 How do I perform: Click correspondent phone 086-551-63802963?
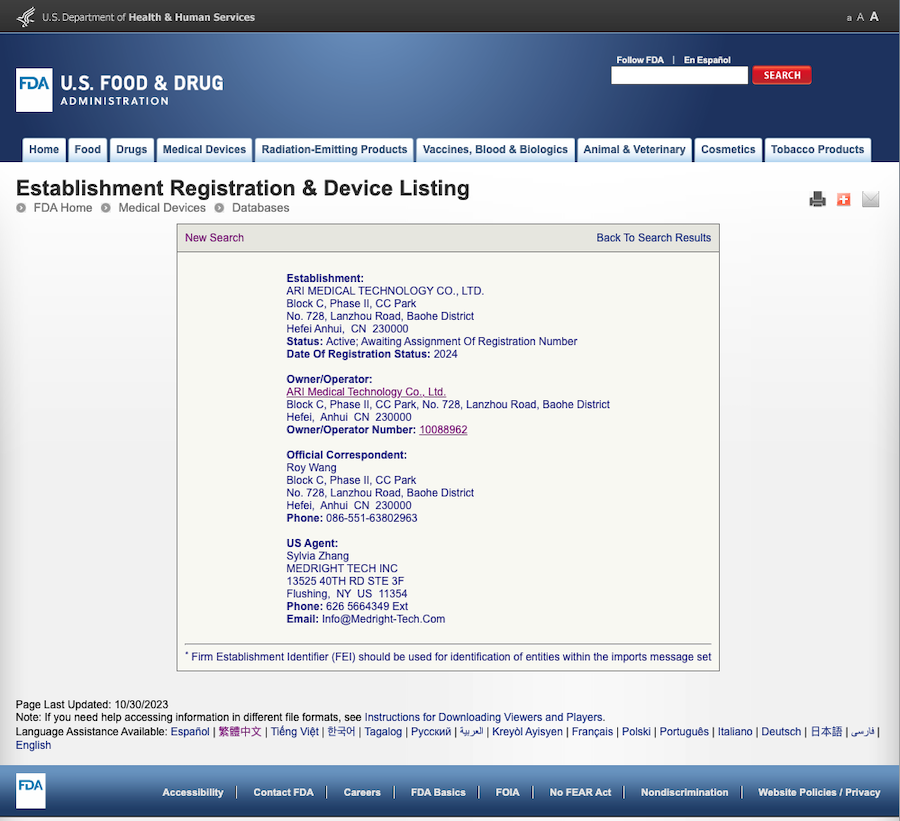371,518
